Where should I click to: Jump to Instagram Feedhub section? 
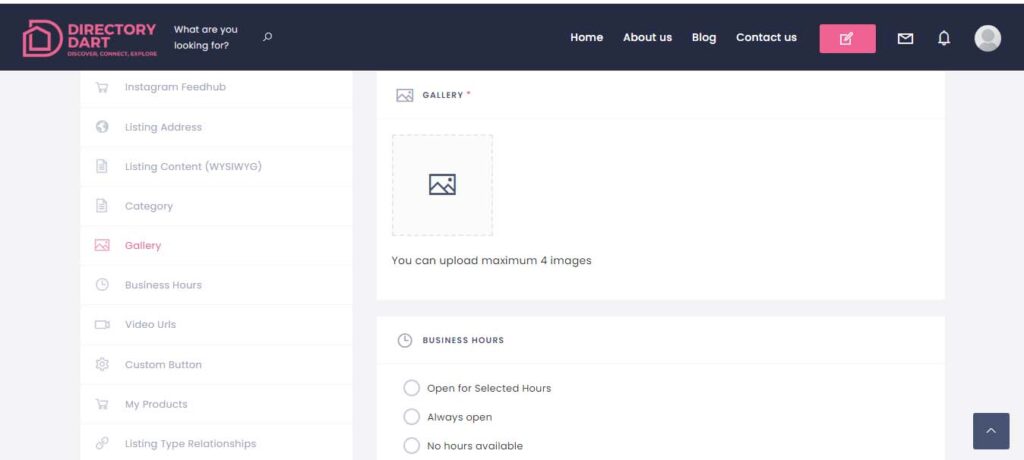click(175, 87)
